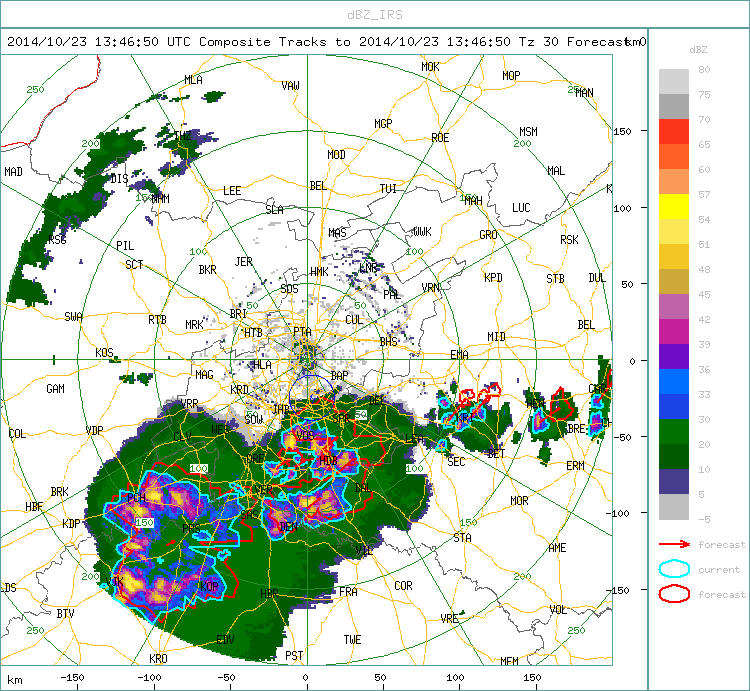Select the ROE station label
Viewport: 750px width, 691px height.
point(440,138)
